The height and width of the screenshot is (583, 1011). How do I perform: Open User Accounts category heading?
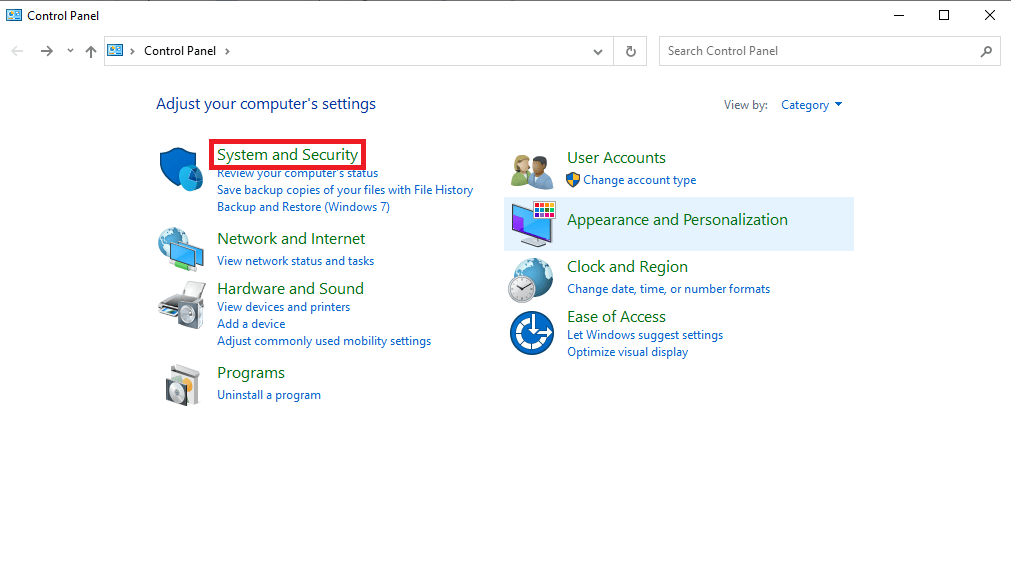[x=616, y=158]
